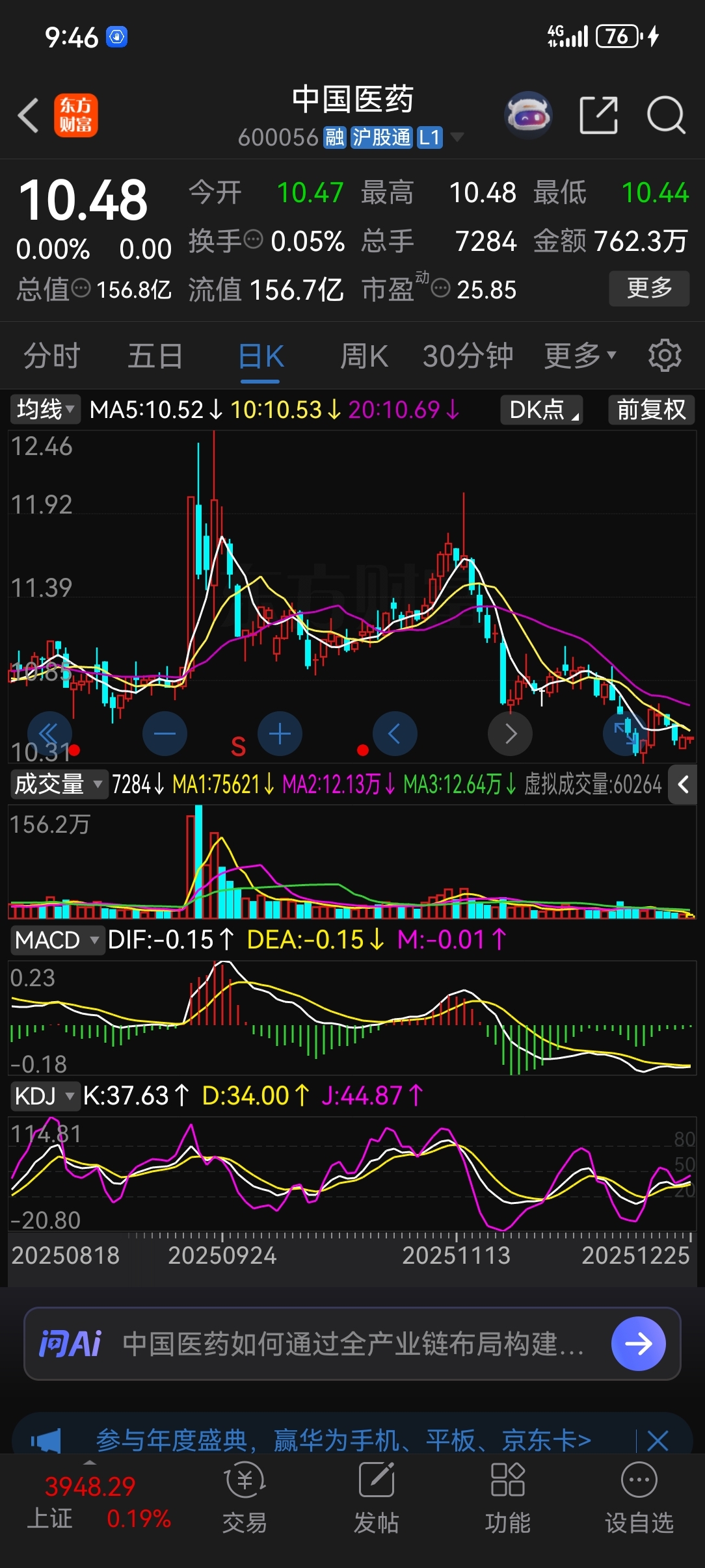
Task: Switch to 分时 tab
Action: pos(51,356)
